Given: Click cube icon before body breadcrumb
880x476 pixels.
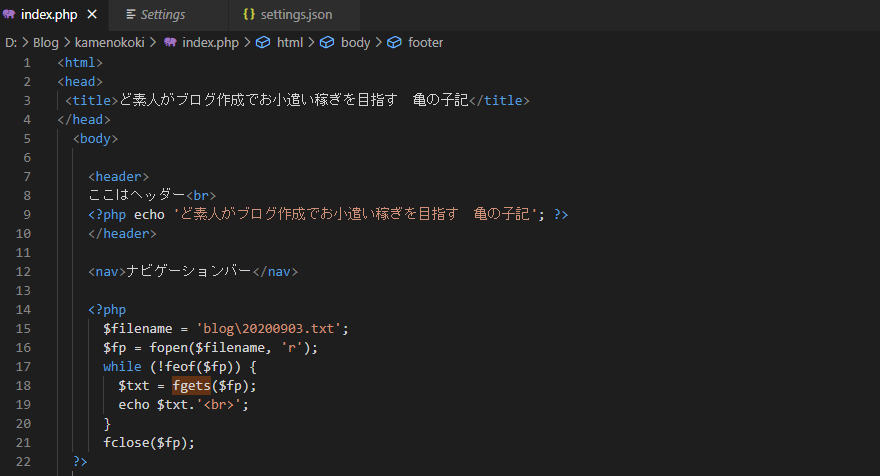Looking at the screenshot, I should (x=327, y=43).
